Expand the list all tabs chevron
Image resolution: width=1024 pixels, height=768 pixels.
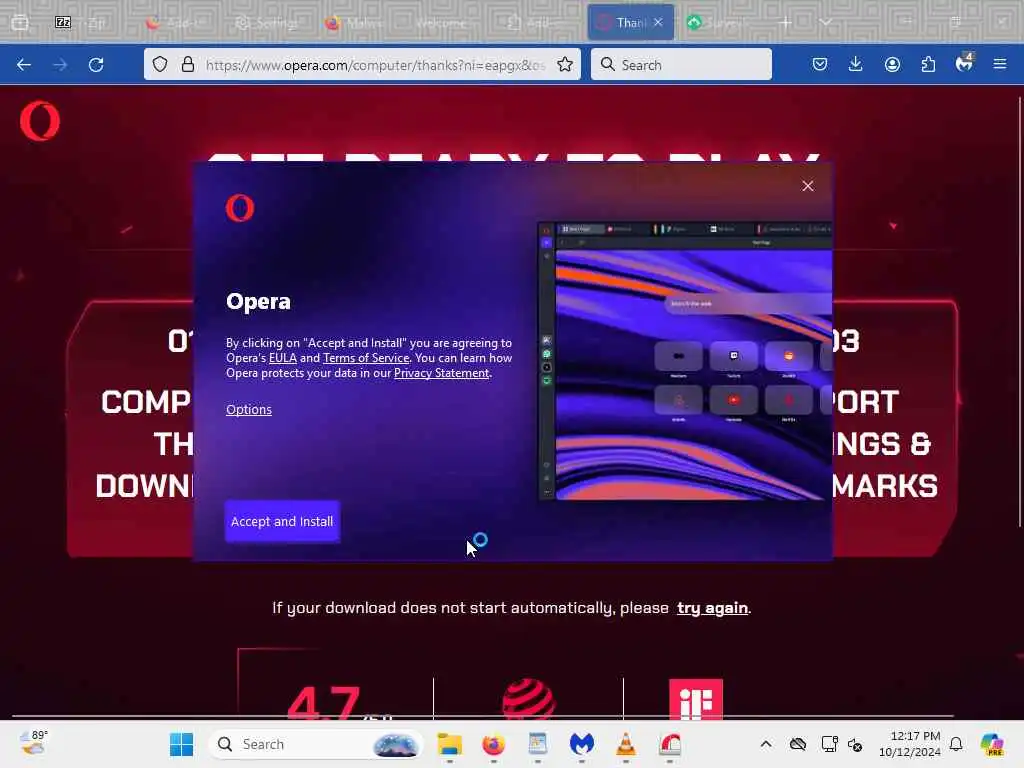(825, 23)
